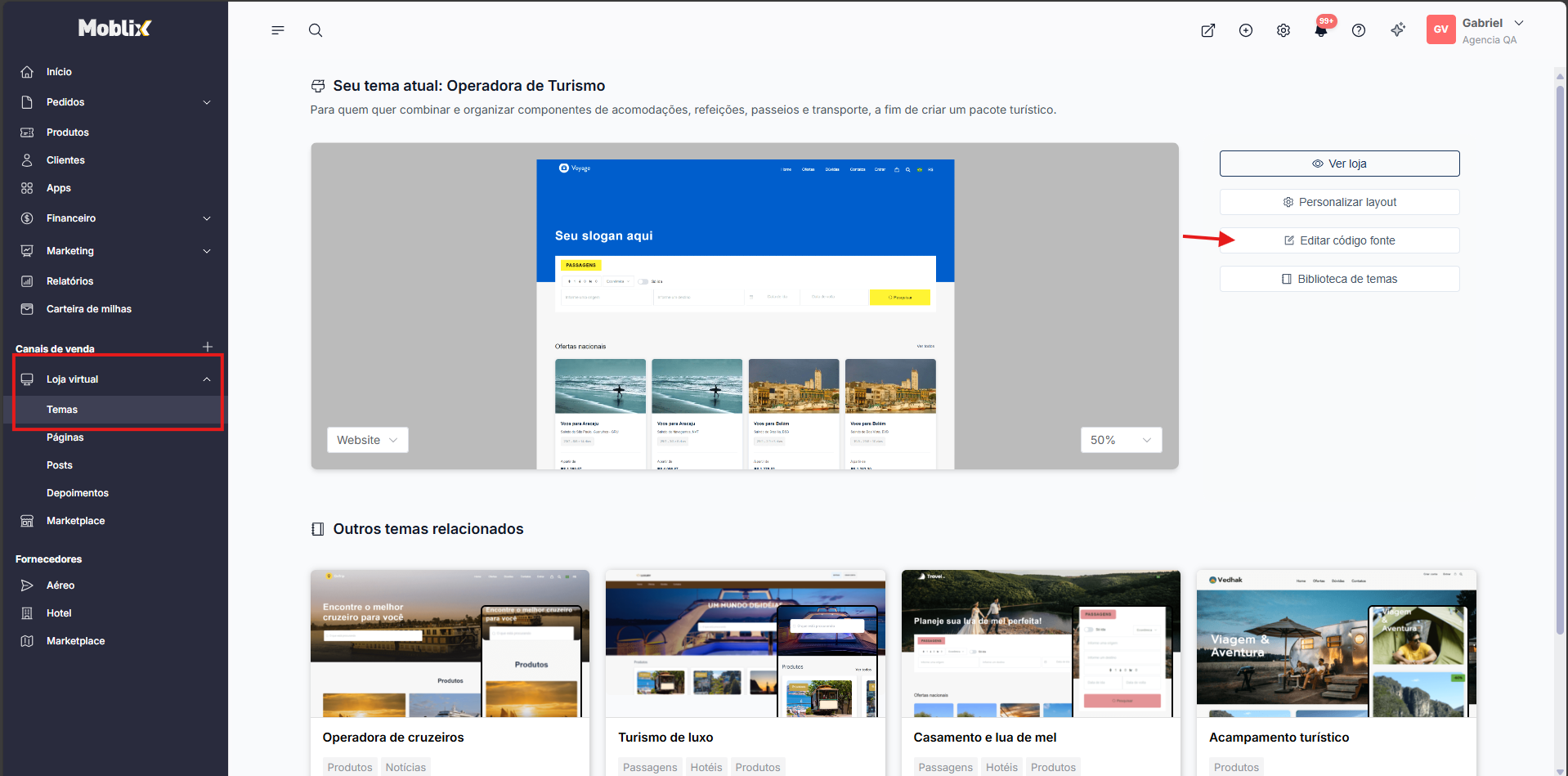Expand the Pedidos sidebar section
This screenshot has height=776, width=1568.
pos(114,101)
